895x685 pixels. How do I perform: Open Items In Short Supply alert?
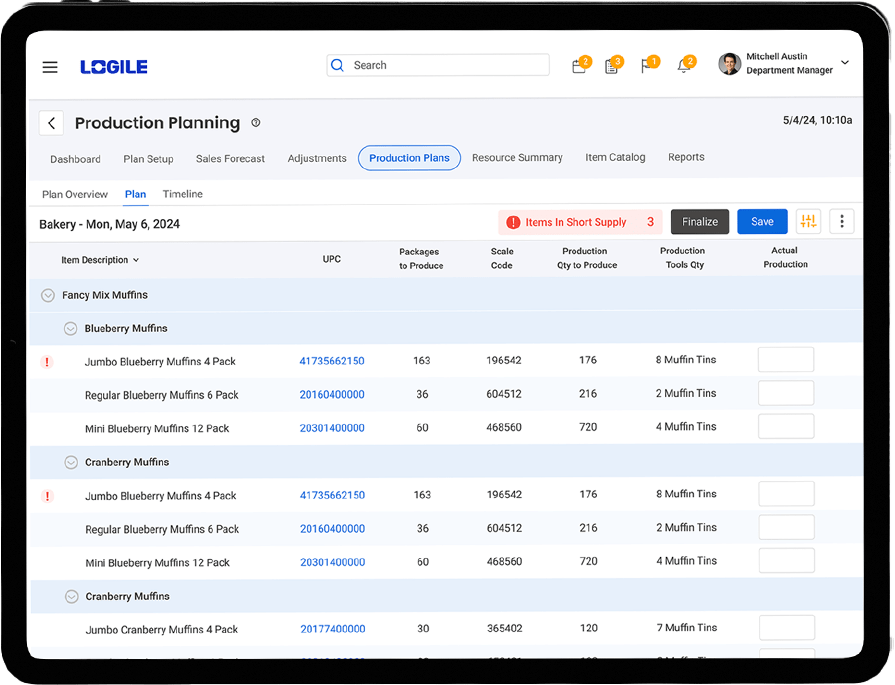[x=580, y=222]
